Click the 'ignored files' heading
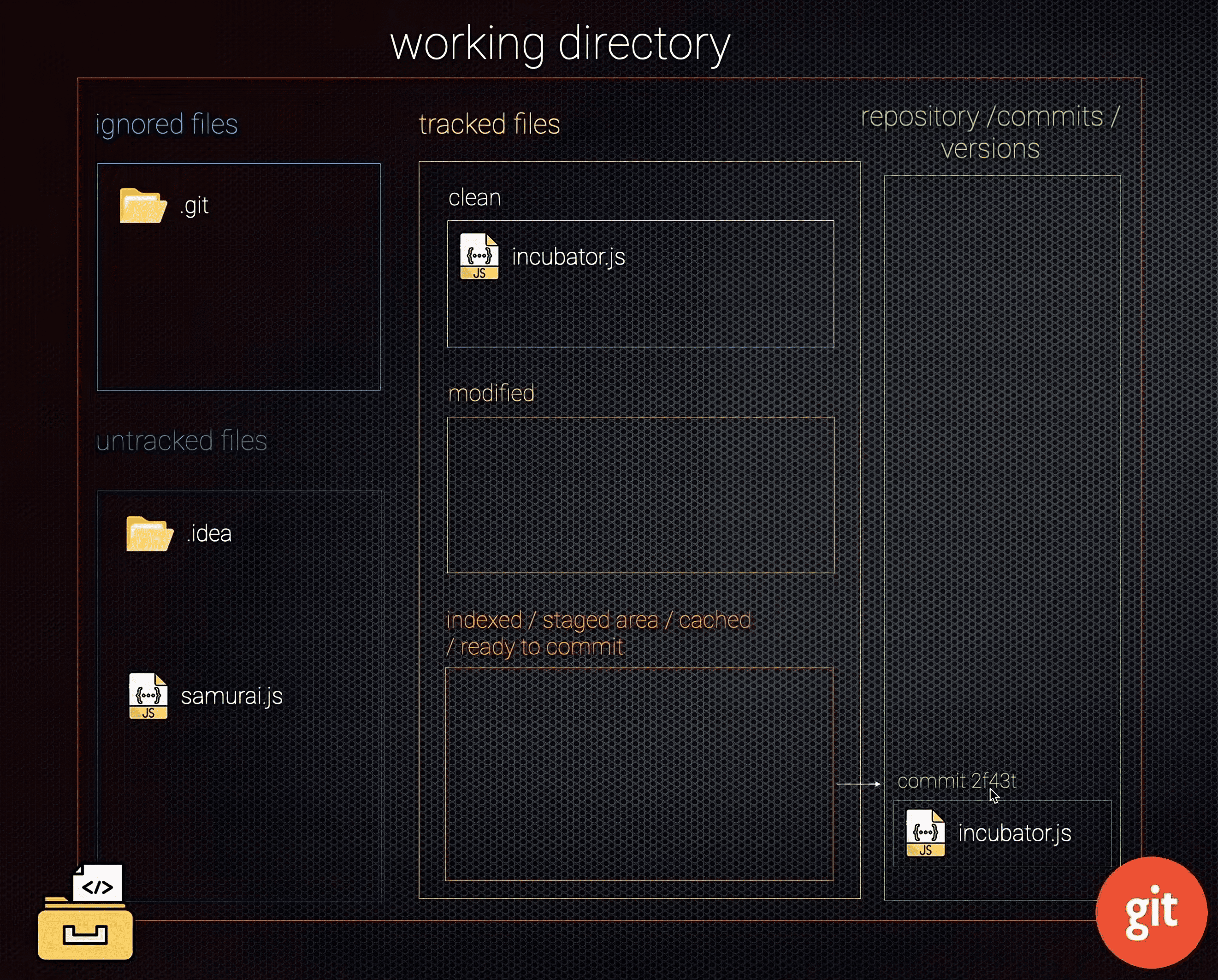Viewport: 1218px width, 980px height. 166,124
